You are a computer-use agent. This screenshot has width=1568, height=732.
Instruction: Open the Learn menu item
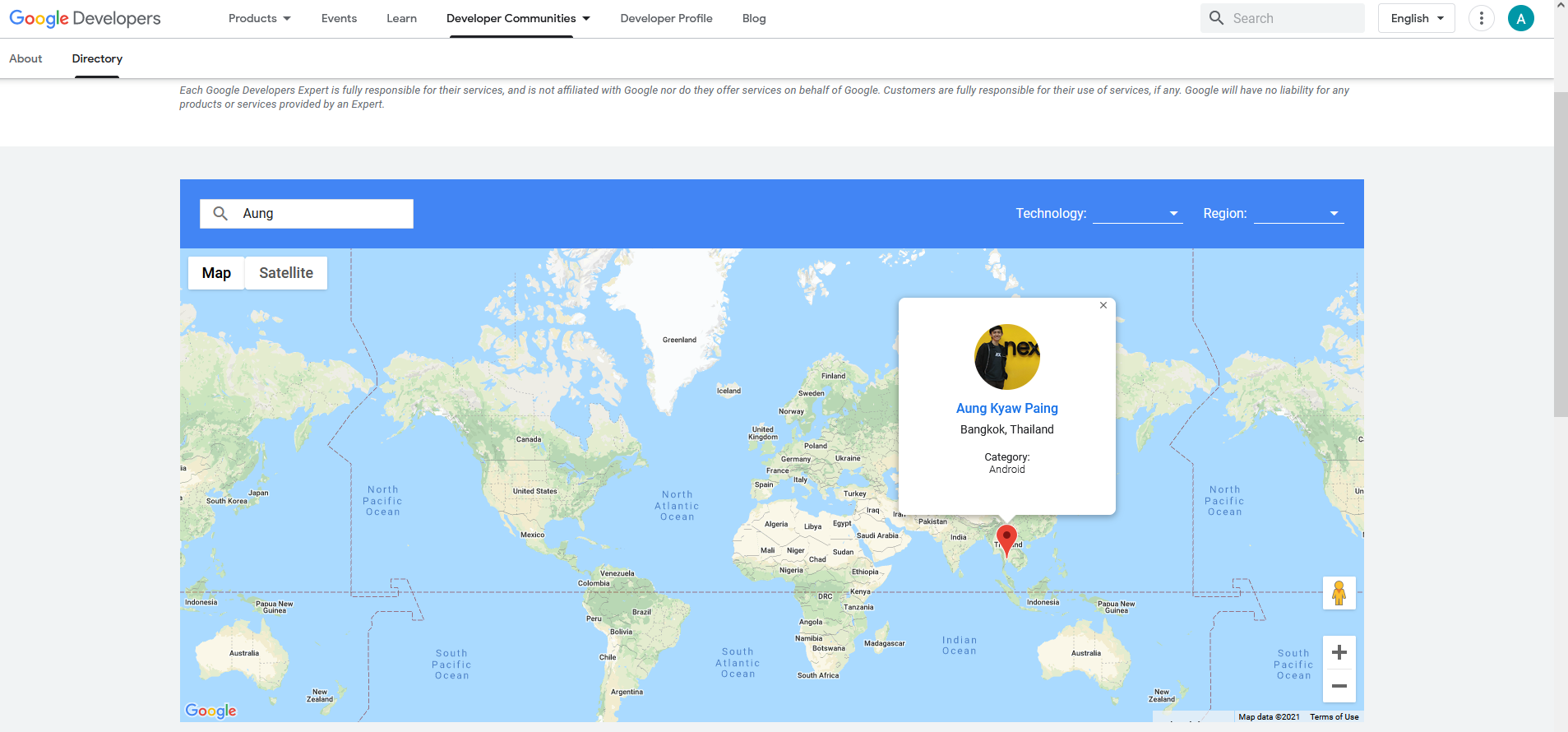pyautogui.click(x=401, y=18)
